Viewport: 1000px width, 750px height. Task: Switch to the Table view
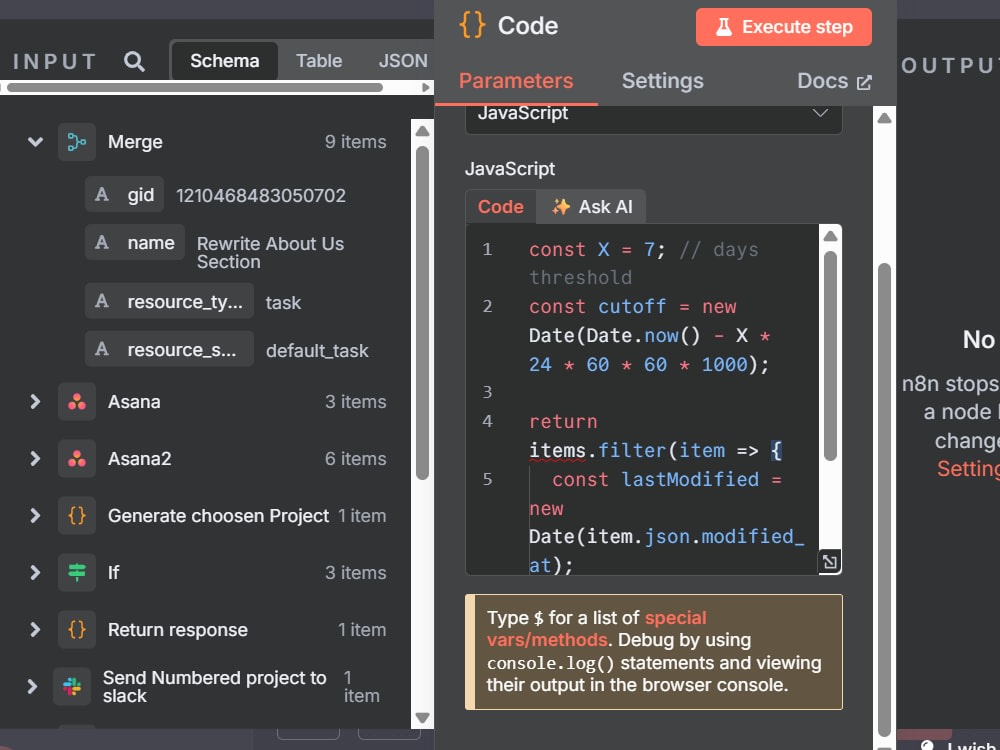tap(319, 61)
